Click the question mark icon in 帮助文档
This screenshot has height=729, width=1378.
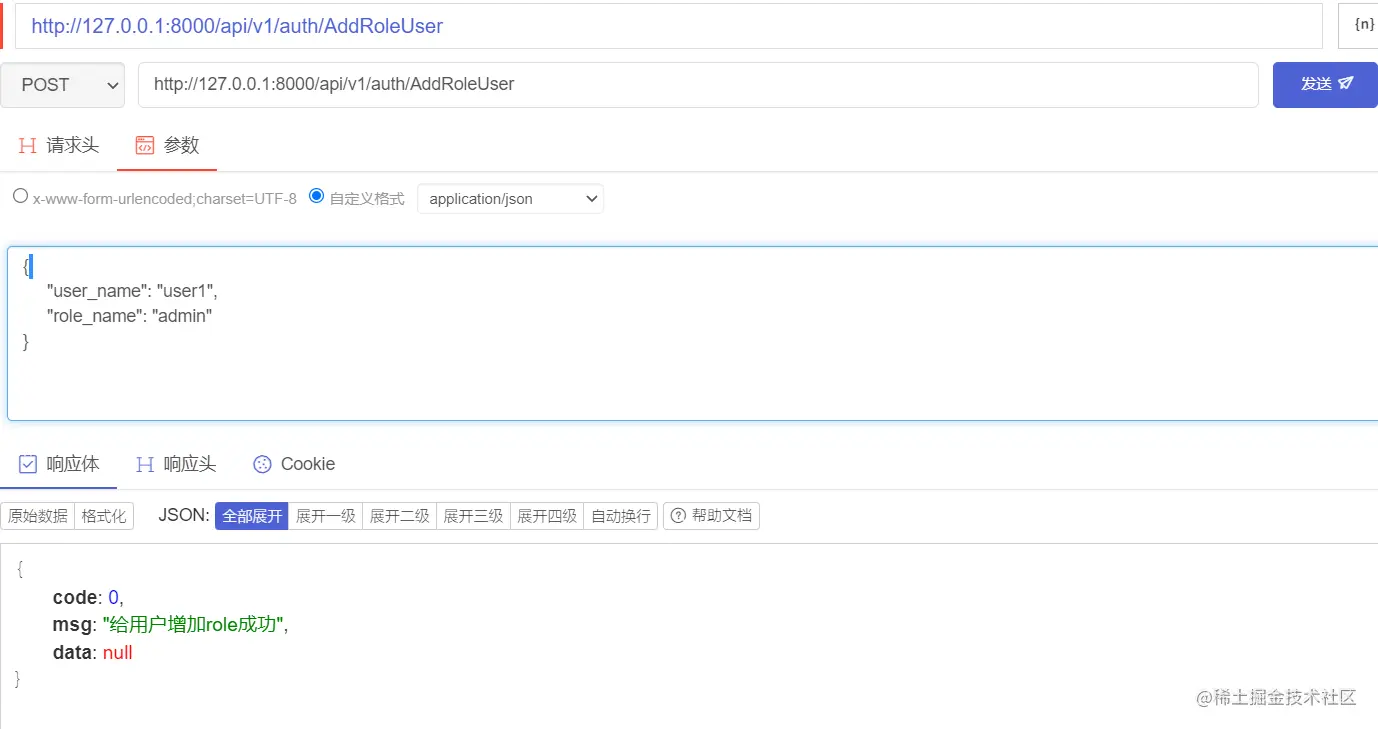point(678,516)
